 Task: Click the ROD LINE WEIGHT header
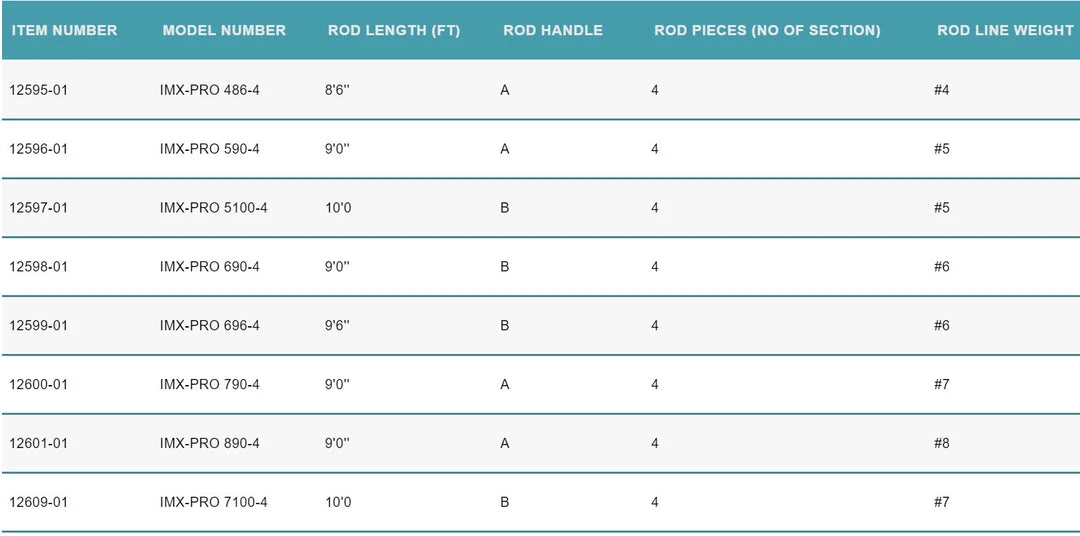1005,30
